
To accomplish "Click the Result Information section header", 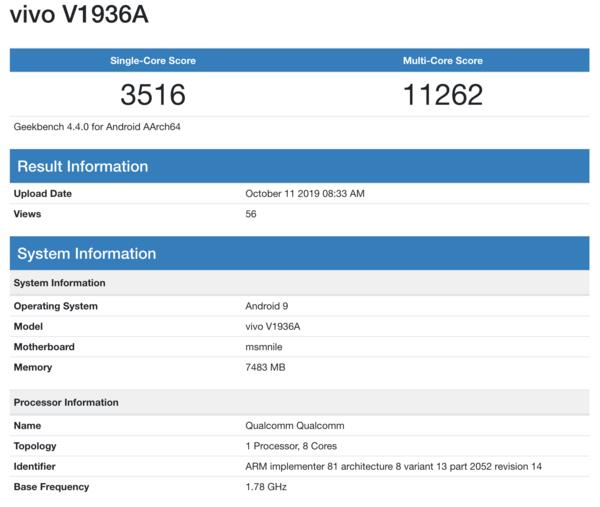I will click(x=83, y=166).
